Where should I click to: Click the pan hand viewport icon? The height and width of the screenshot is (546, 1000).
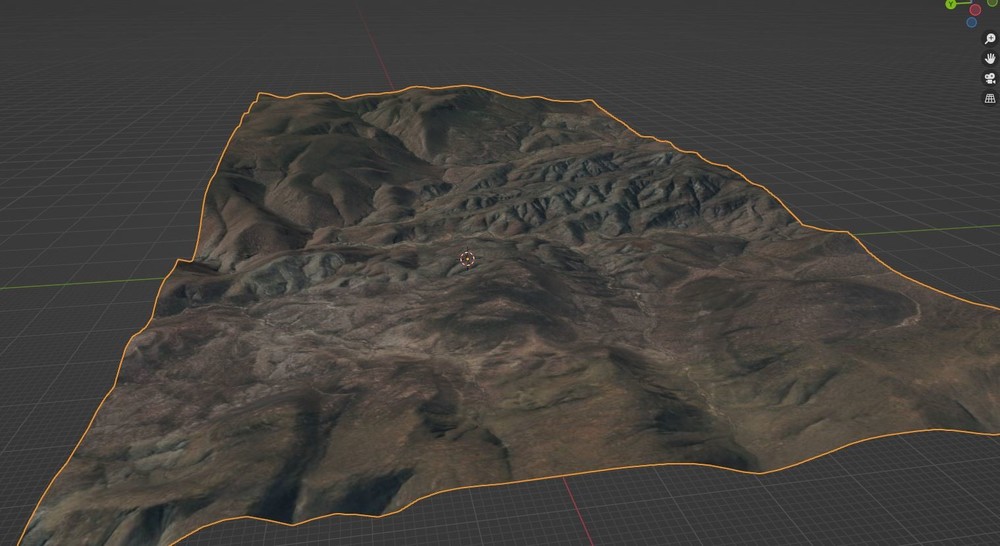point(990,59)
